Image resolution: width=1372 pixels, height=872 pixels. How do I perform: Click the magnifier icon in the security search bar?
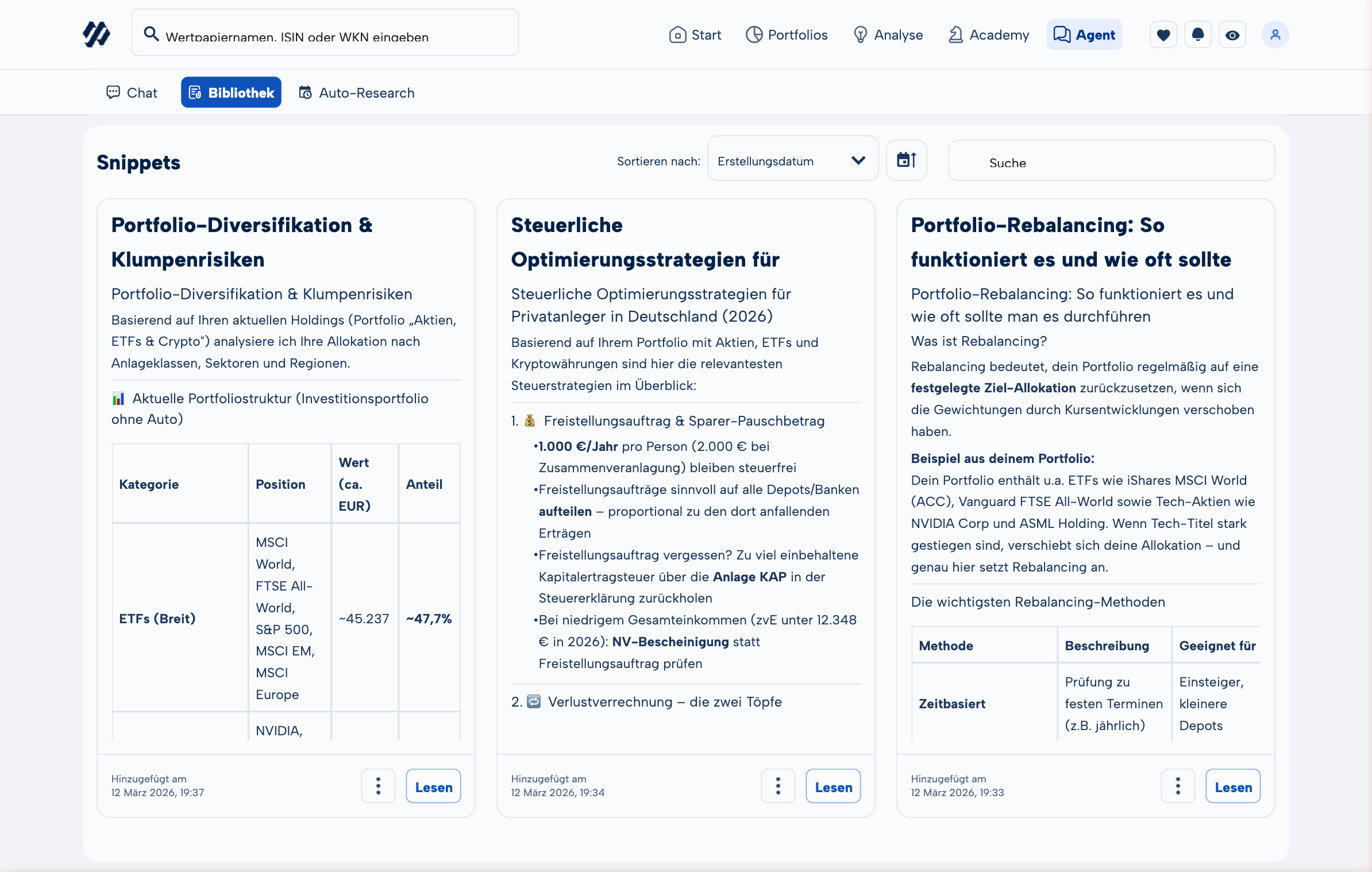click(x=152, y=34)
